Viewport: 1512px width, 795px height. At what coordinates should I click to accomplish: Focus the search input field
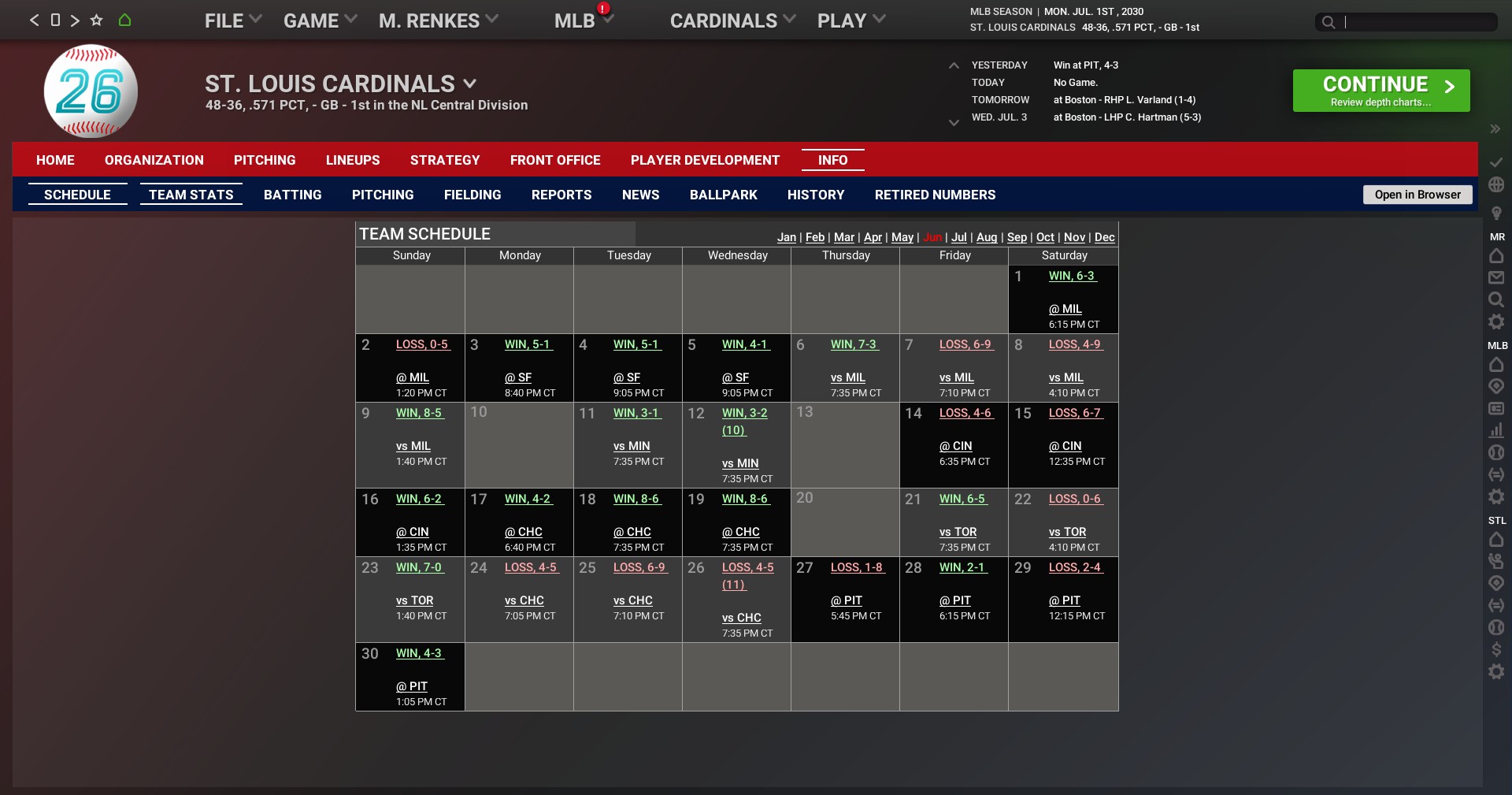tap(1419, 22)
